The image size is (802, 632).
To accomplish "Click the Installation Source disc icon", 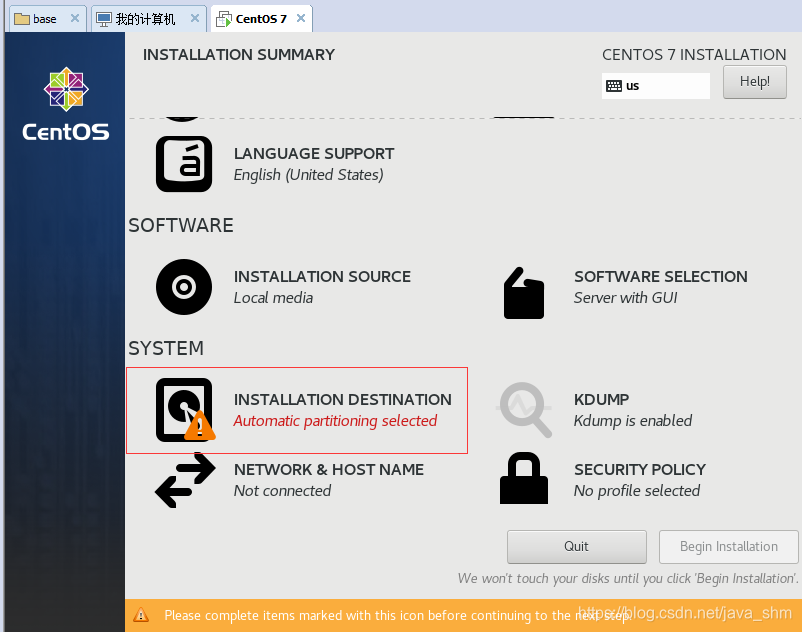I will pos(184,287).
